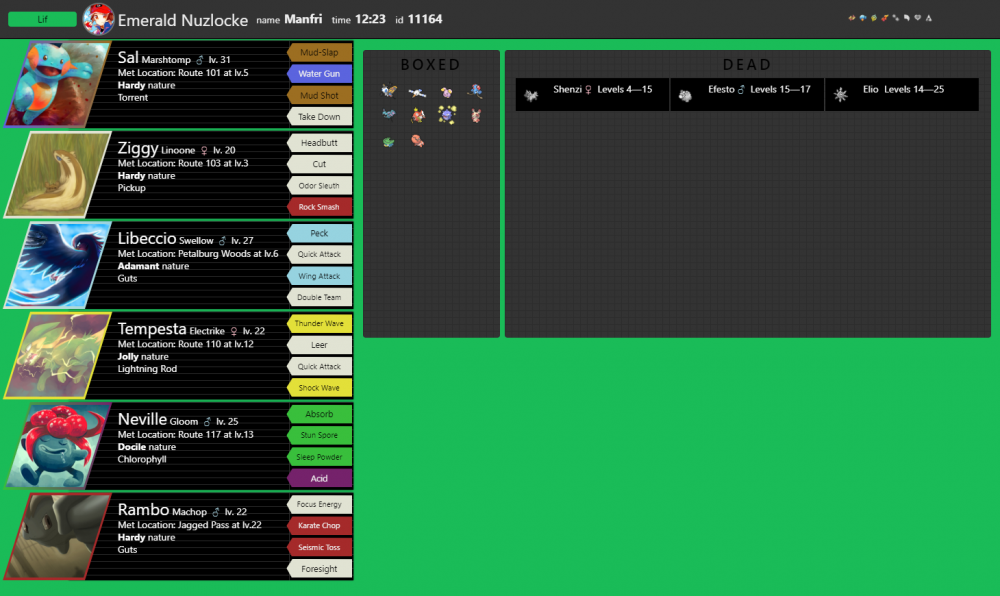Select the Wingull sprite in Boxed
The height and width of the screenshot is (596, 1000).
coord(417,93)
